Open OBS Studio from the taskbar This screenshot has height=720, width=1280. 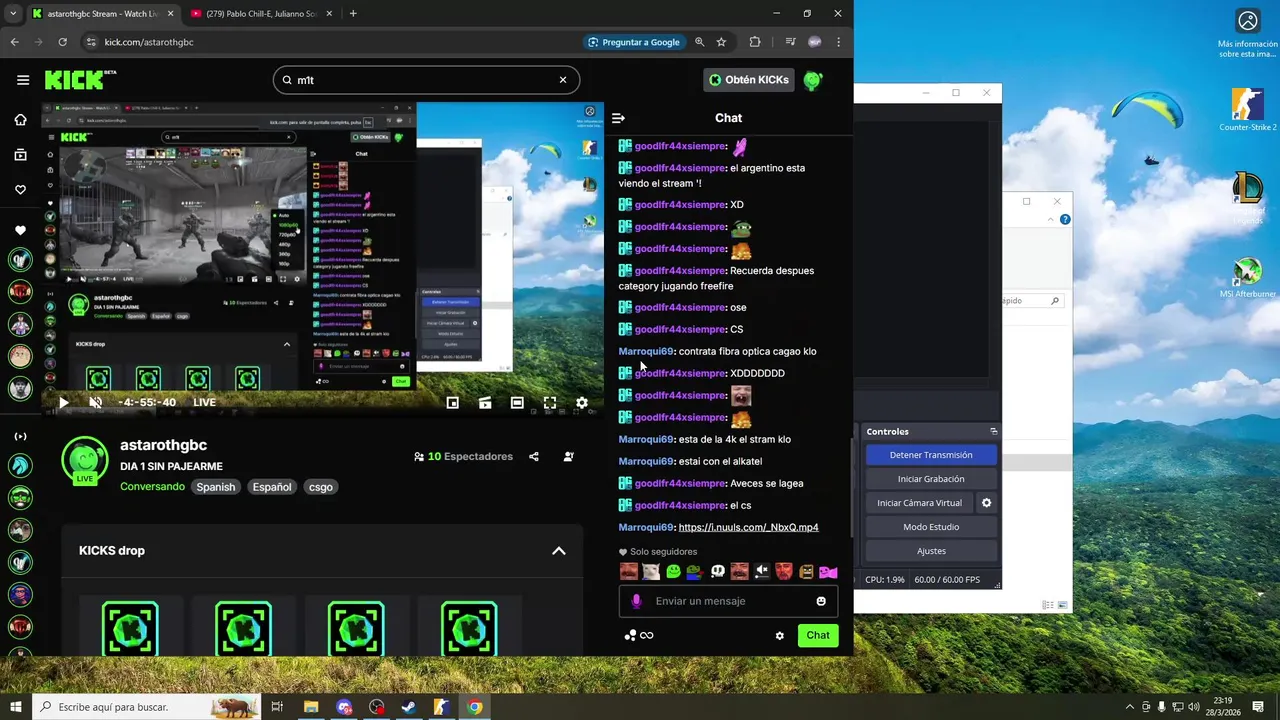(377, 707)
